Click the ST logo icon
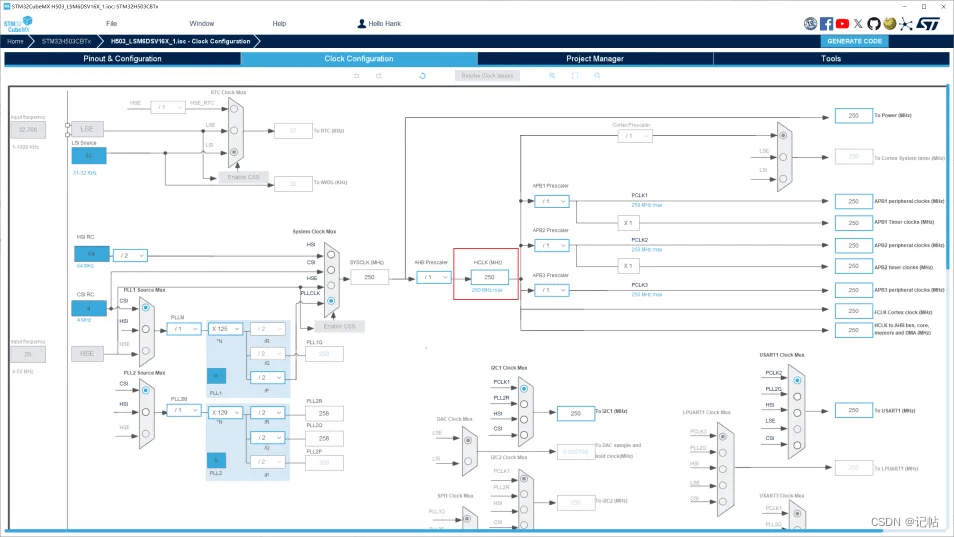Viewport: 954px width, 537px height. (928, 23)
